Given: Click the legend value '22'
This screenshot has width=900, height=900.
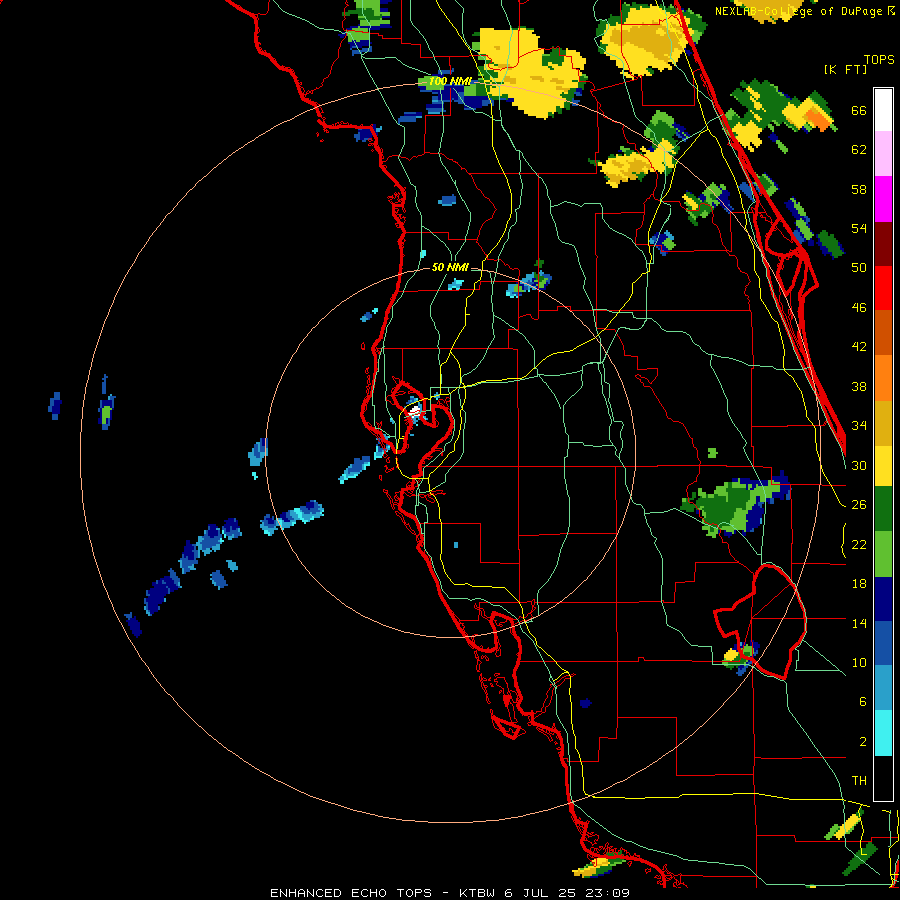Looking at the screenshot, I should pos(859,545).
